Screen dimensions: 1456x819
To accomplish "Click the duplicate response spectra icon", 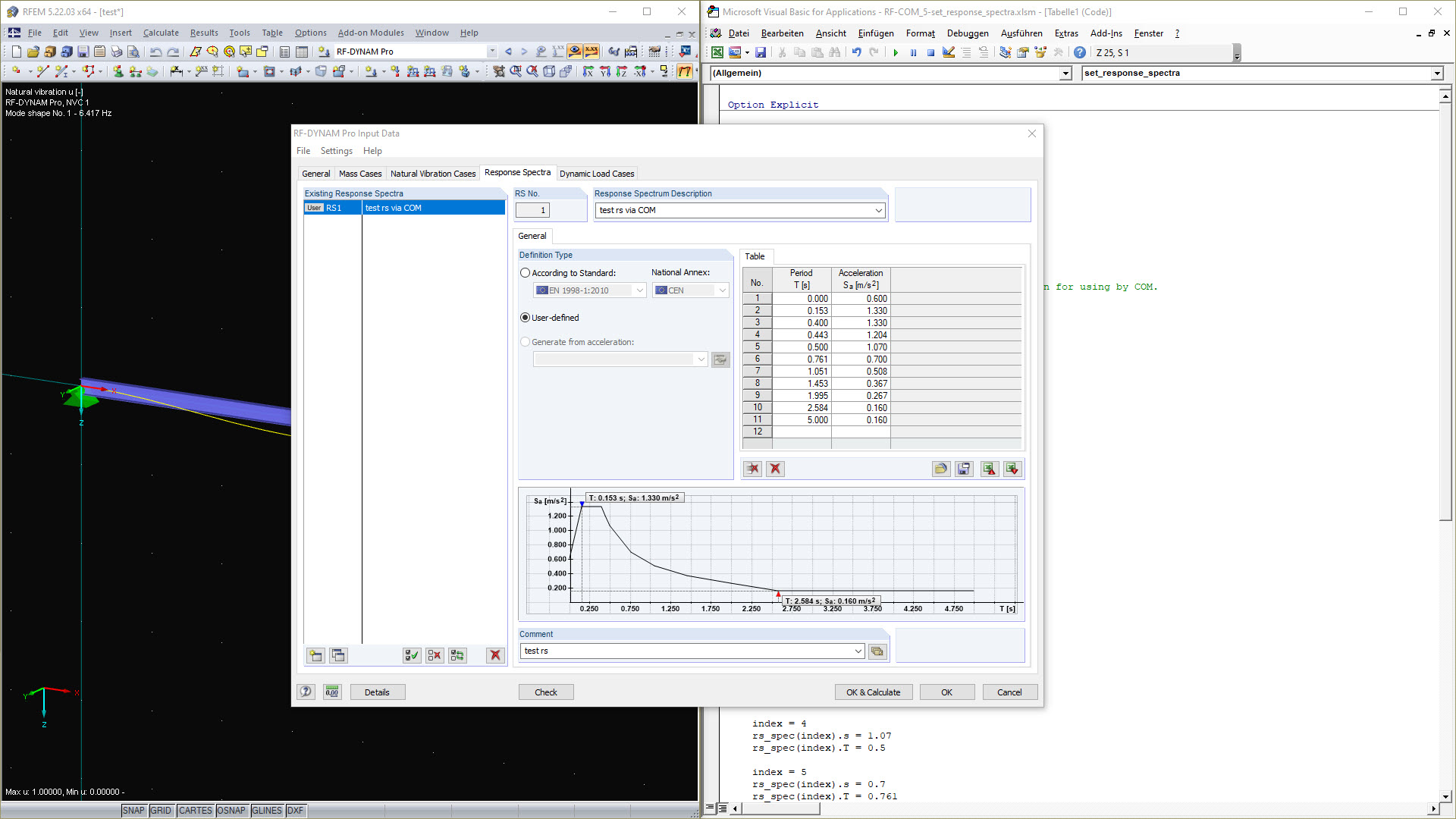I will (x=338, y=655).
